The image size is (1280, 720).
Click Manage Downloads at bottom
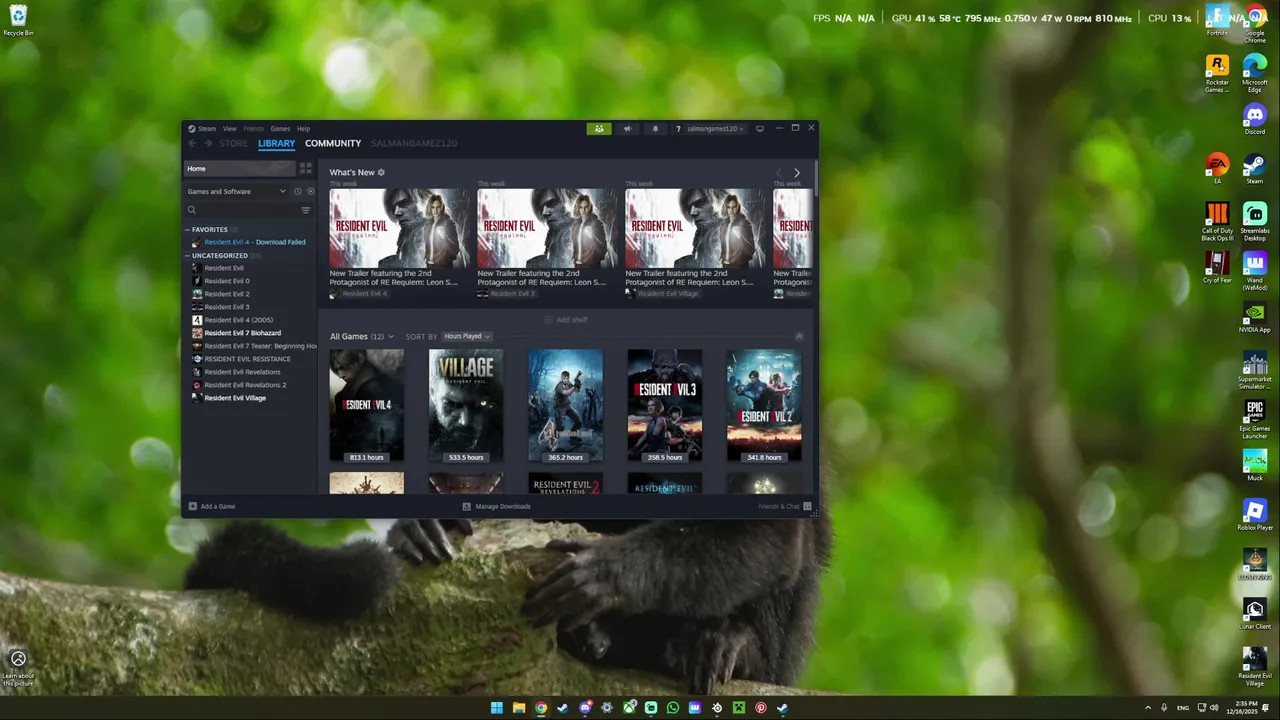tap(497, 506)
